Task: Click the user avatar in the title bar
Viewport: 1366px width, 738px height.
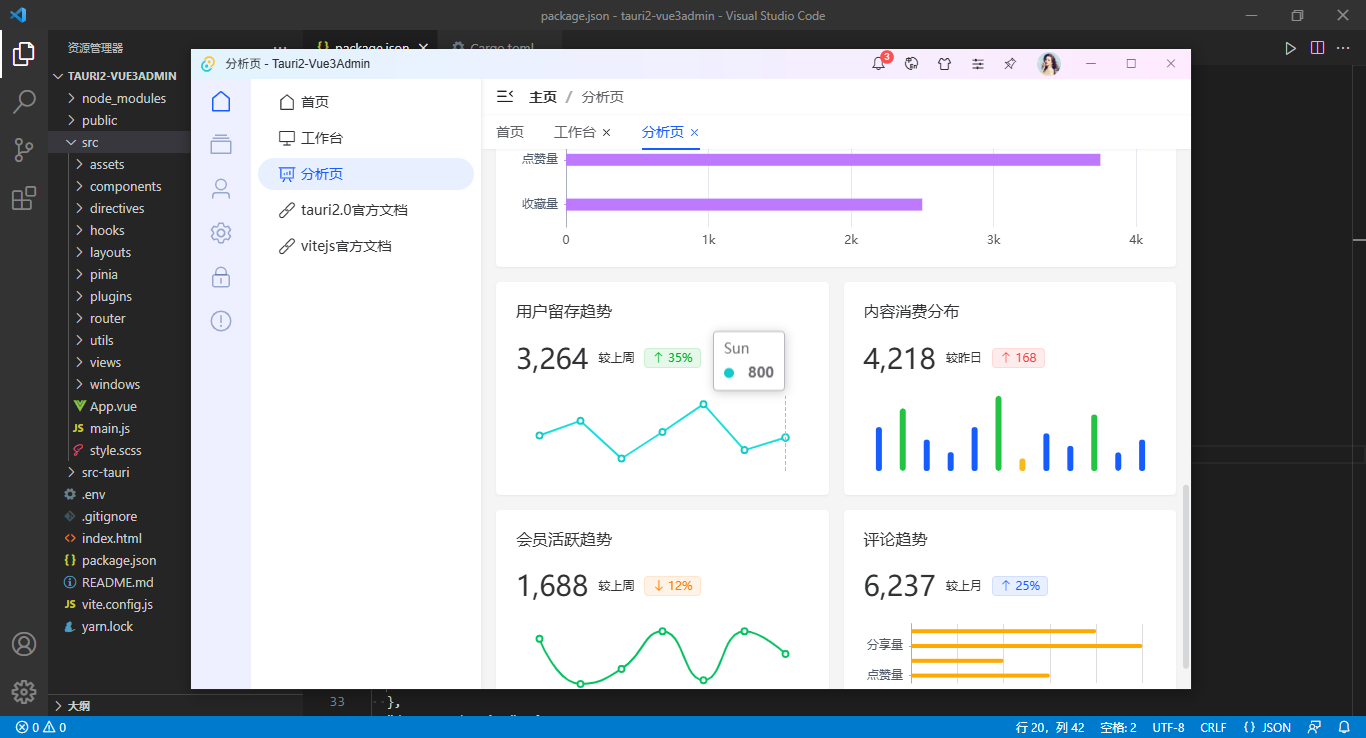Action: tap(1049, 62)
